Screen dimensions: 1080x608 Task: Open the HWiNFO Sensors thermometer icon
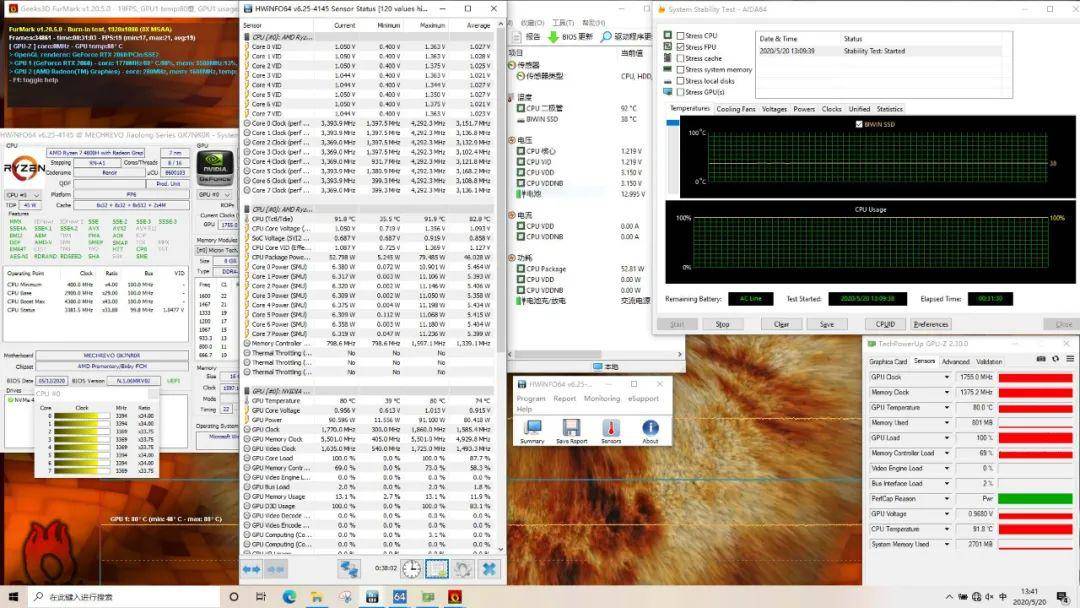coord(611,428)
